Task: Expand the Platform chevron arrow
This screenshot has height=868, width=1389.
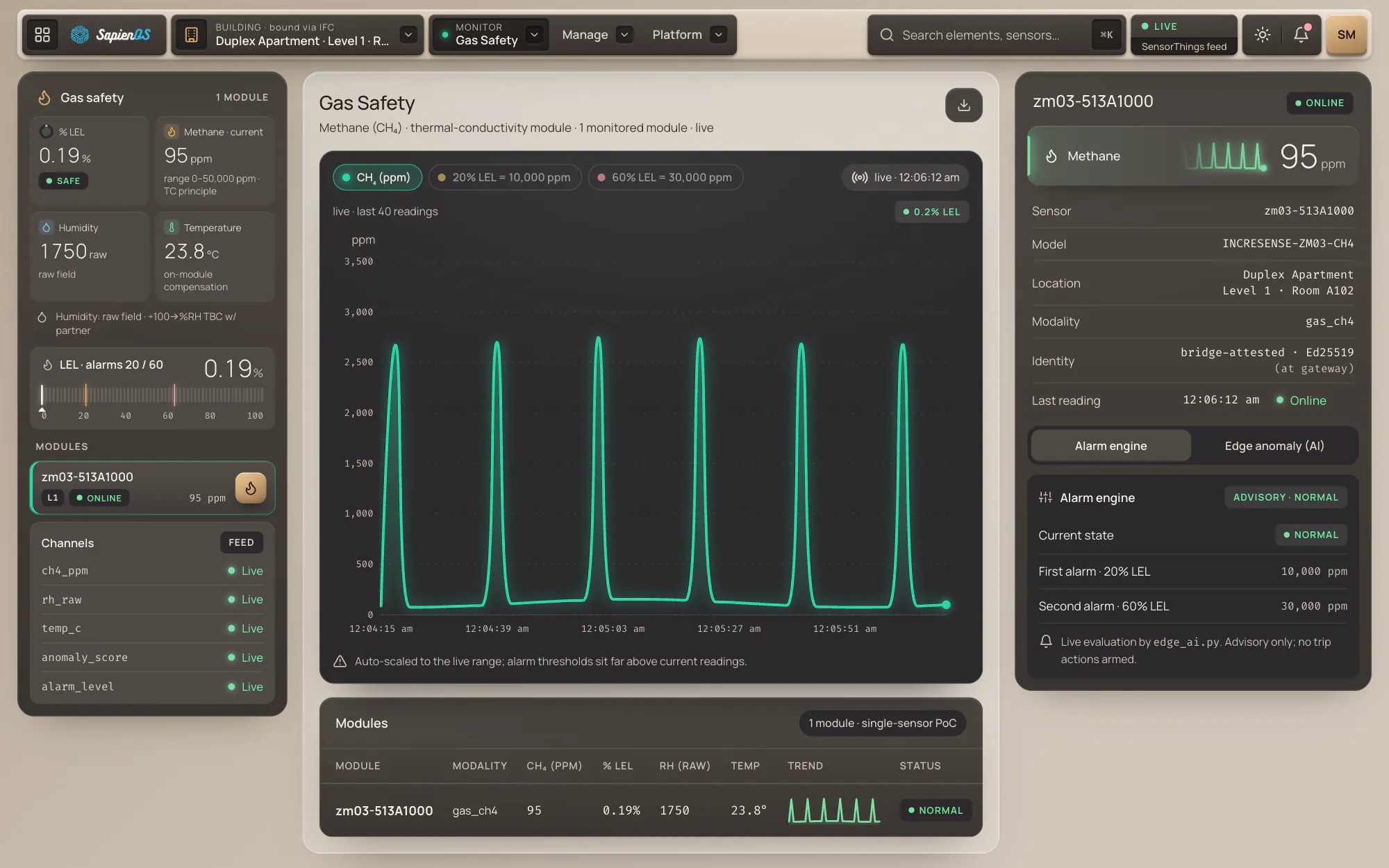Action: click(719, 35)
